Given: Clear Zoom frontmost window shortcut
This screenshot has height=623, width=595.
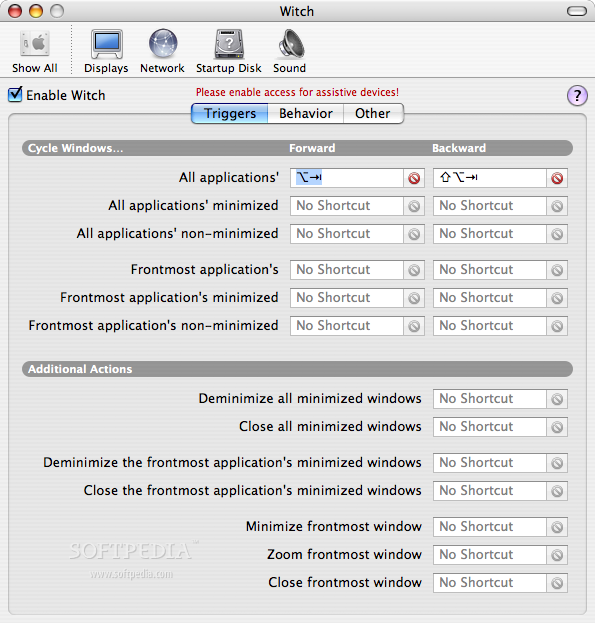Looking at the screenshot, I should coord(557,555).
